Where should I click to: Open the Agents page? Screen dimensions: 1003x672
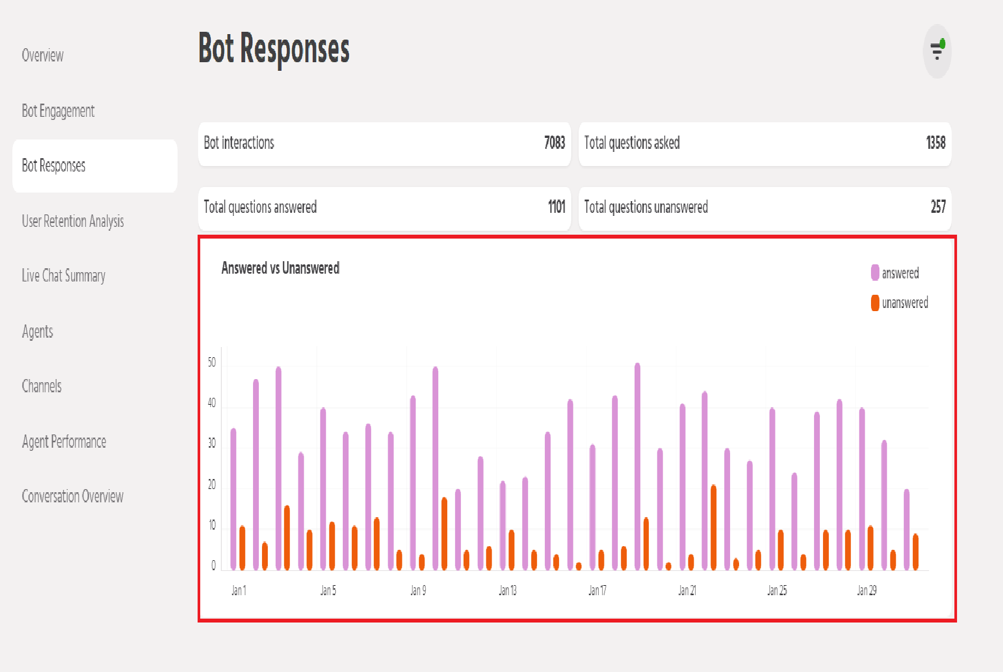(38, 331)
